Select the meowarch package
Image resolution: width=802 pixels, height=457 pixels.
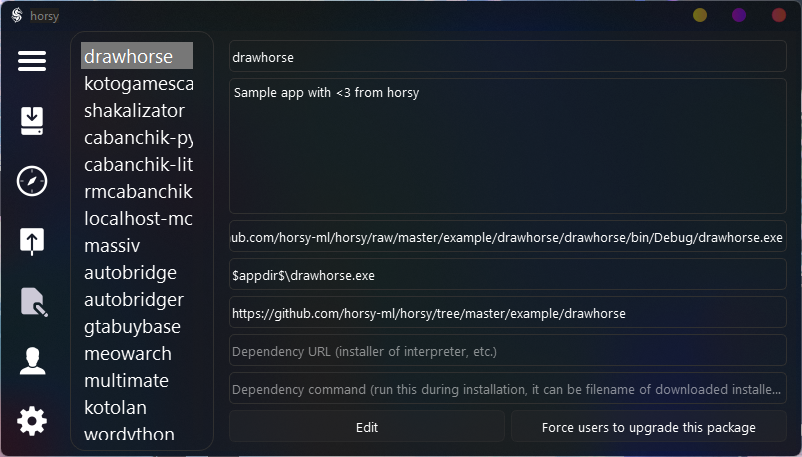click(127, 353)
